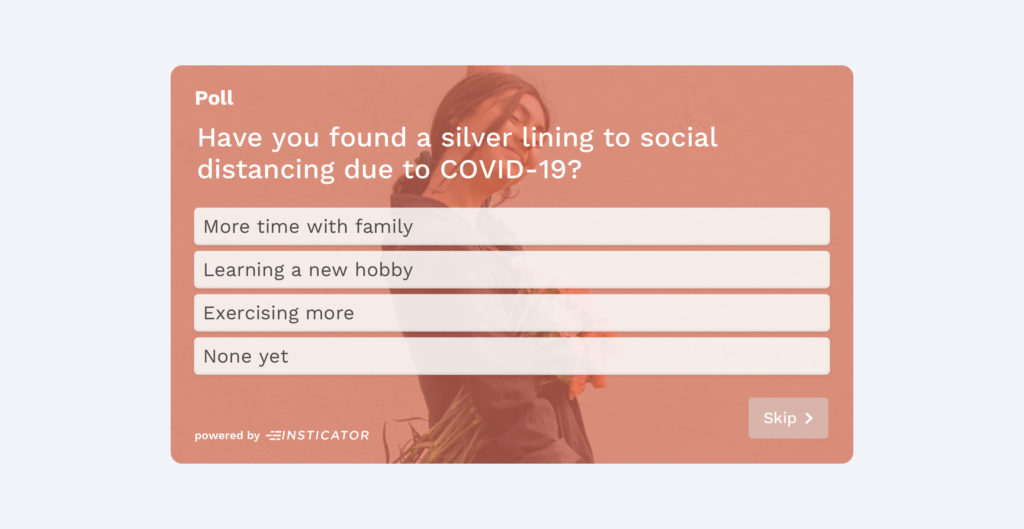This screenshot has height=529, width=1024.
Task: Skip this poll question
Action: 788,418
